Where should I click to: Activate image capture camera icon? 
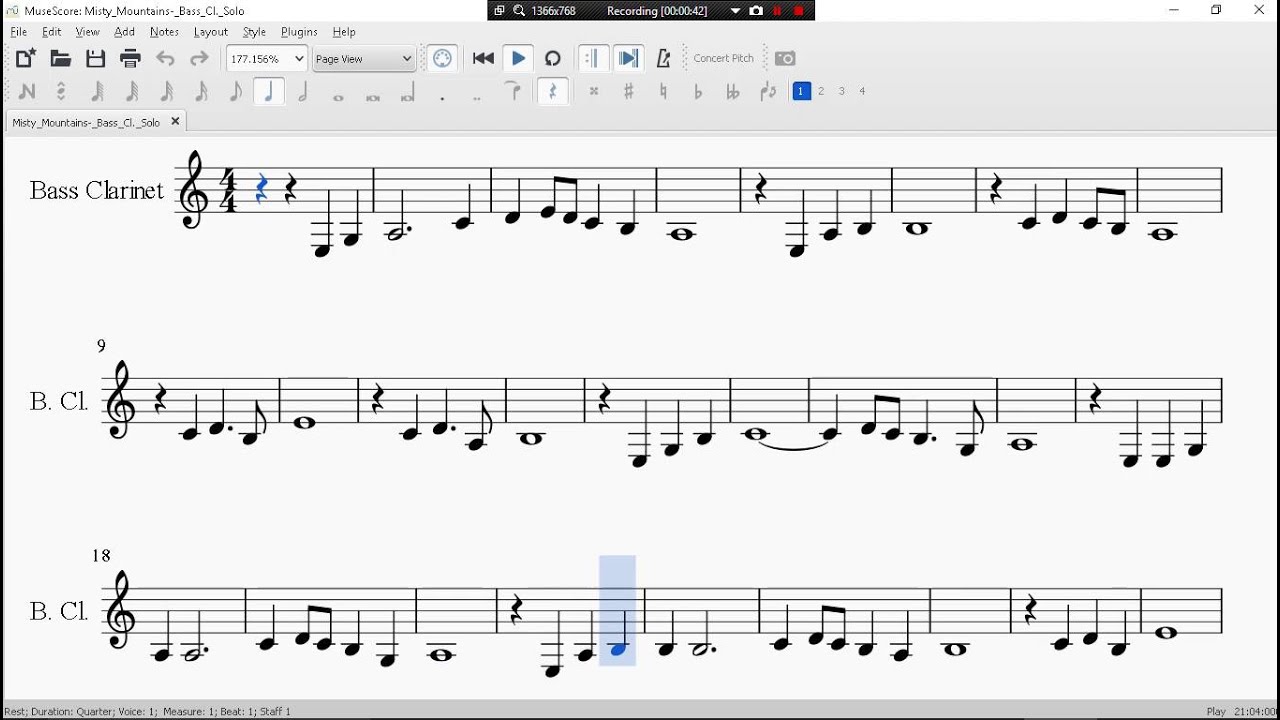coord(786,59)
